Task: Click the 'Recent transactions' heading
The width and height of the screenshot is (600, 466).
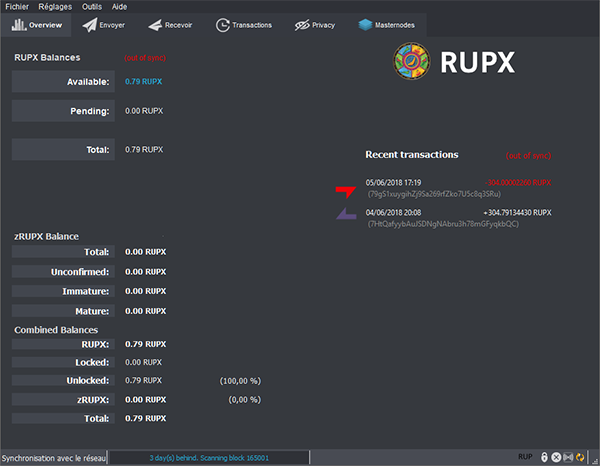Action: [412, 155]
